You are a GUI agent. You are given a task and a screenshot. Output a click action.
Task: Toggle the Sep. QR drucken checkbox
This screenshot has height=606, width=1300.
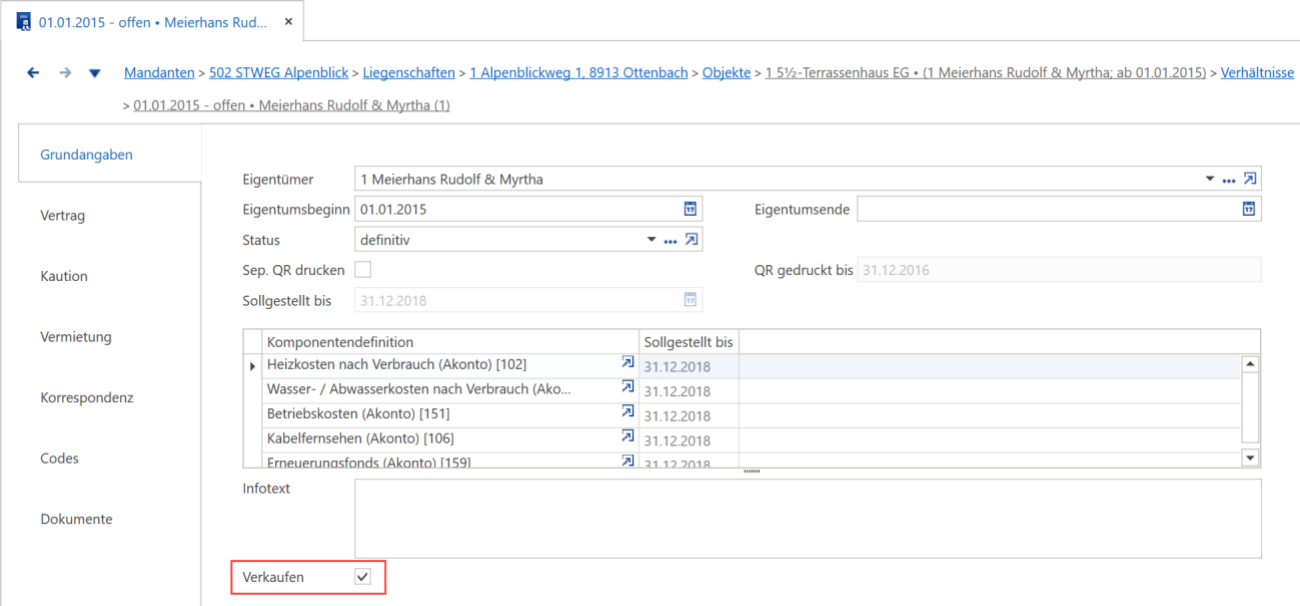coord(363,270)
